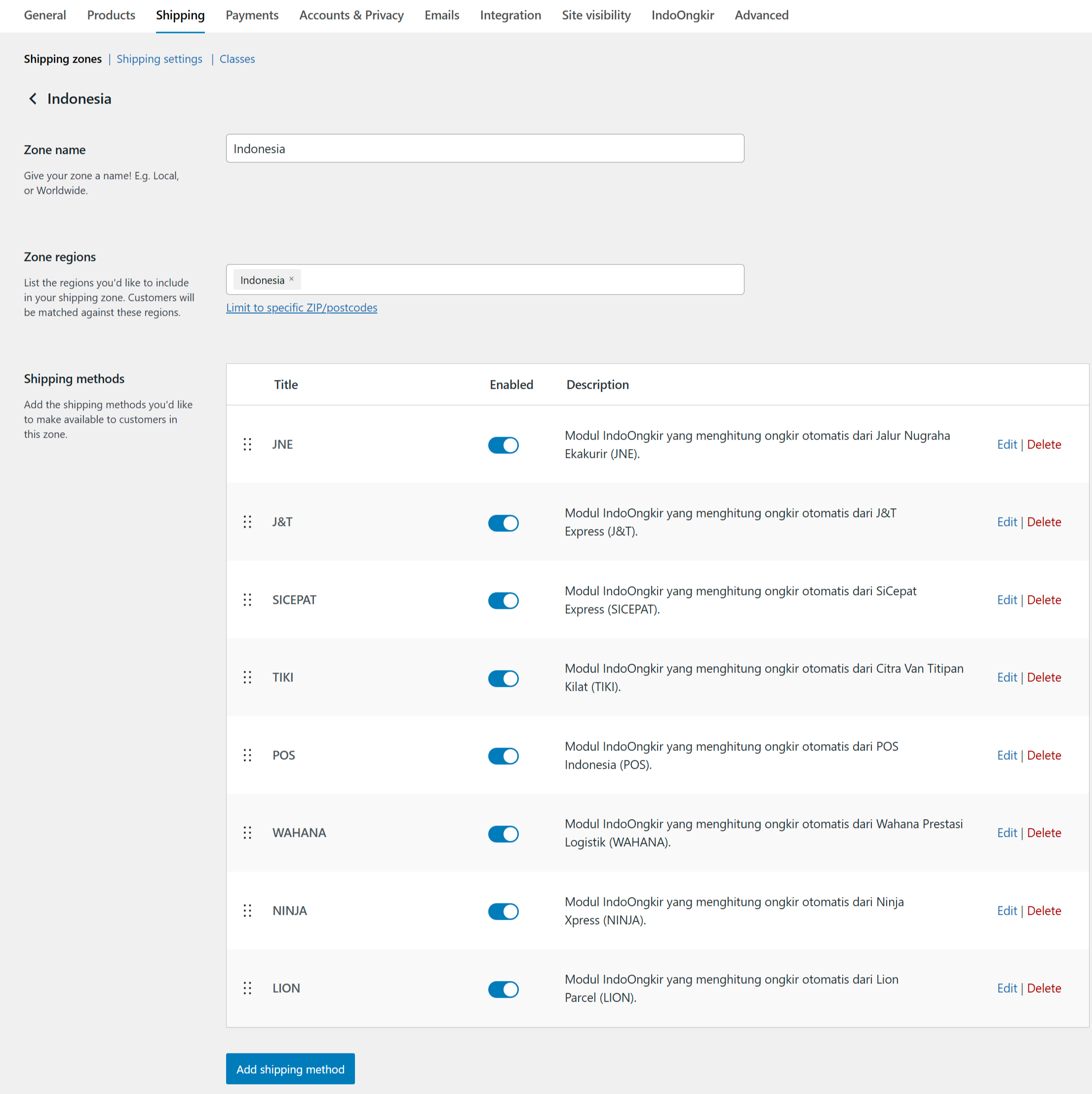
Task: Grab the drag handle for JNE row
Action: pos(247,445)
